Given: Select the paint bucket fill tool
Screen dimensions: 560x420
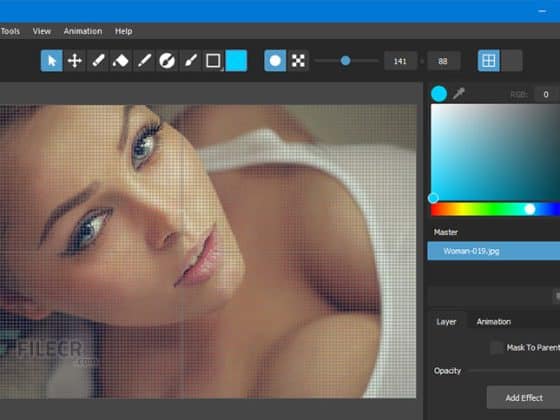Looking at the screenshot, I should click(121, 61).
